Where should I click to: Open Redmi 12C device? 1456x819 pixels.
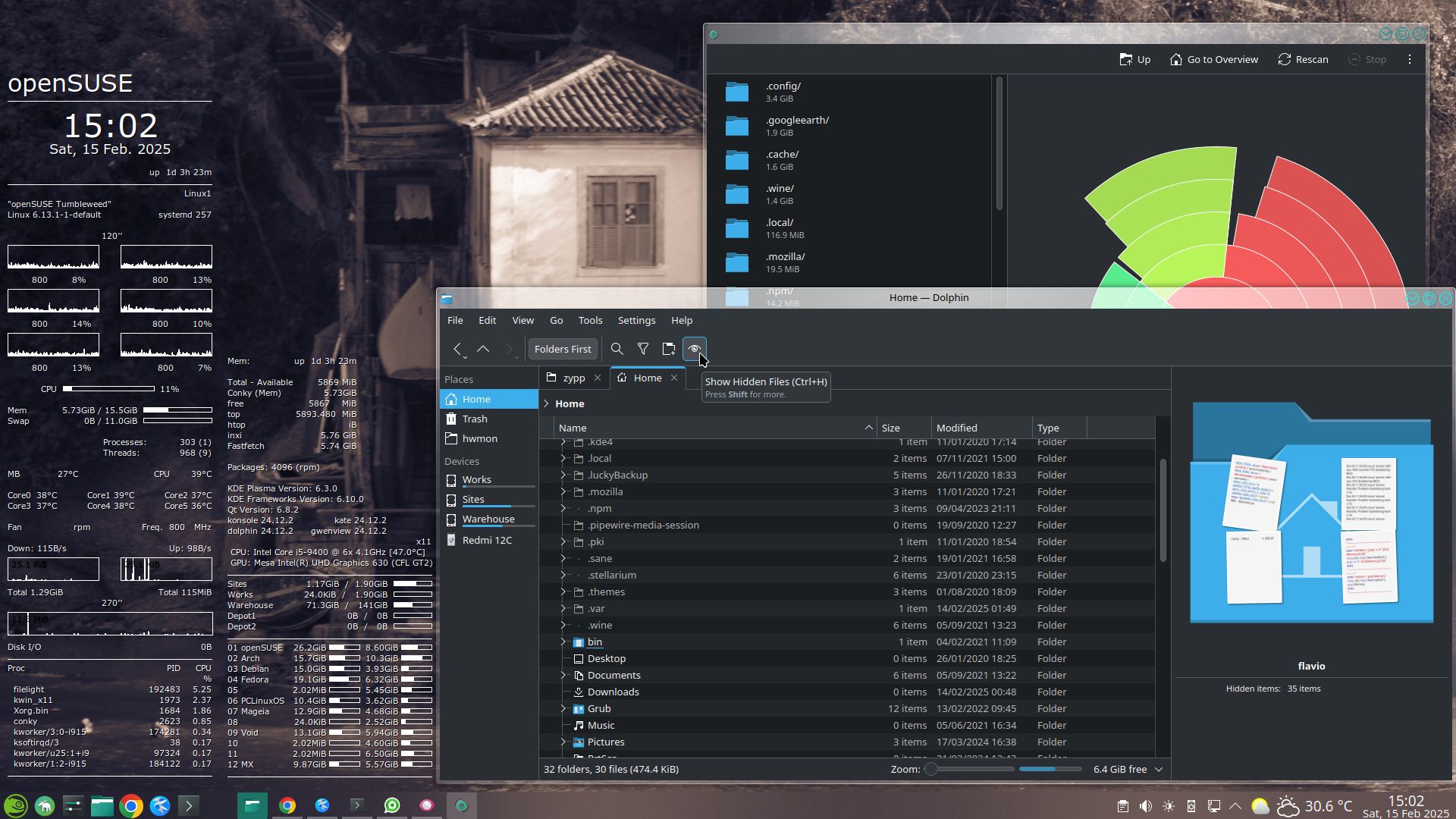pos(489,540)
